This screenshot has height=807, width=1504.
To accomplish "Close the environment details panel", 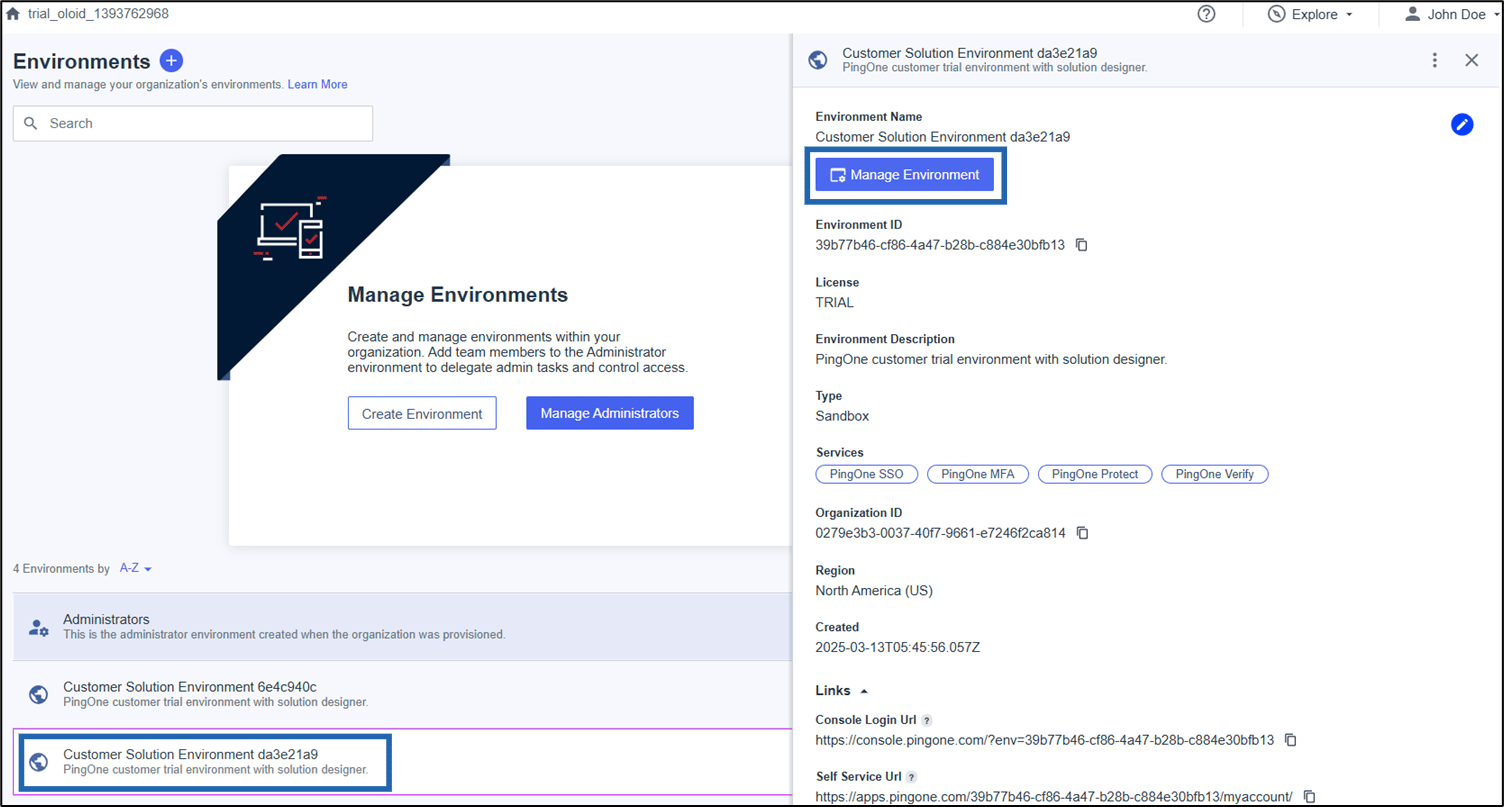I will tap(1471, 60).
